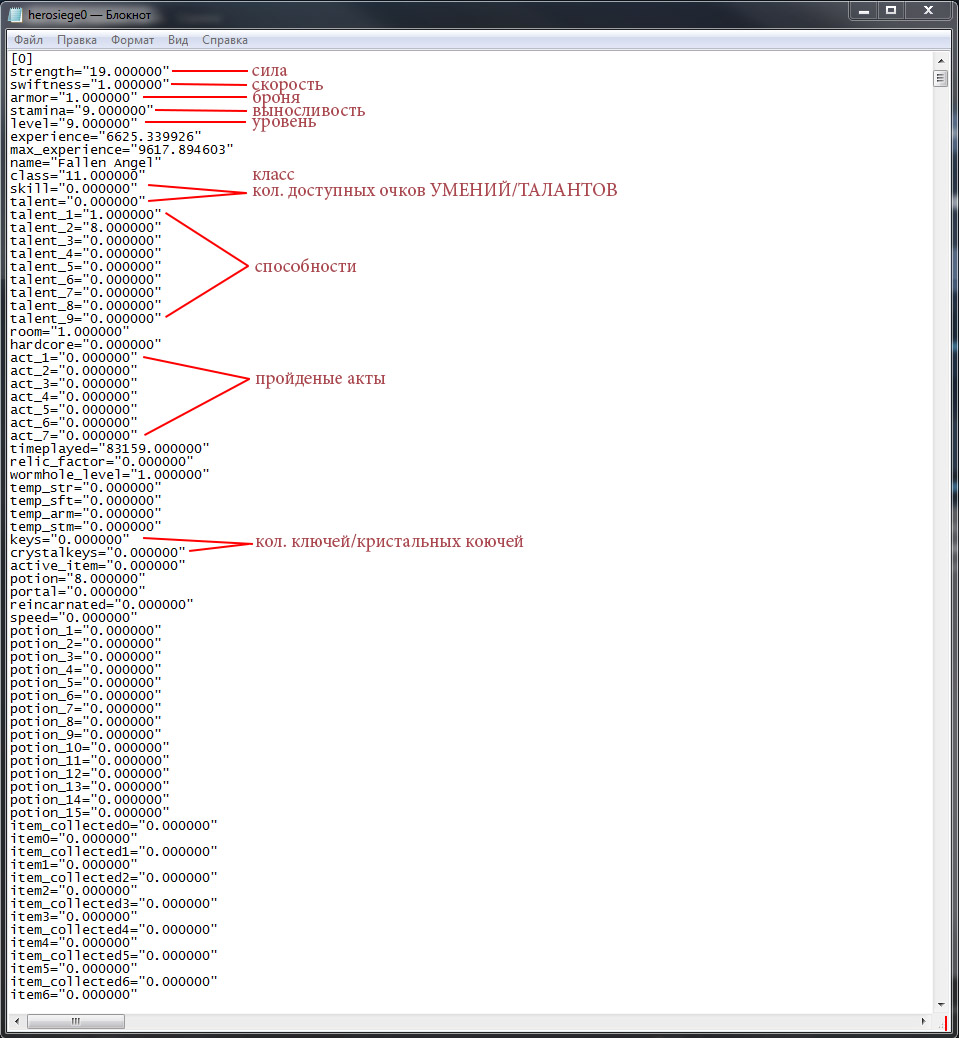
Task: Click the line item_collected6="0.000000"
Action: click(113, 982)
